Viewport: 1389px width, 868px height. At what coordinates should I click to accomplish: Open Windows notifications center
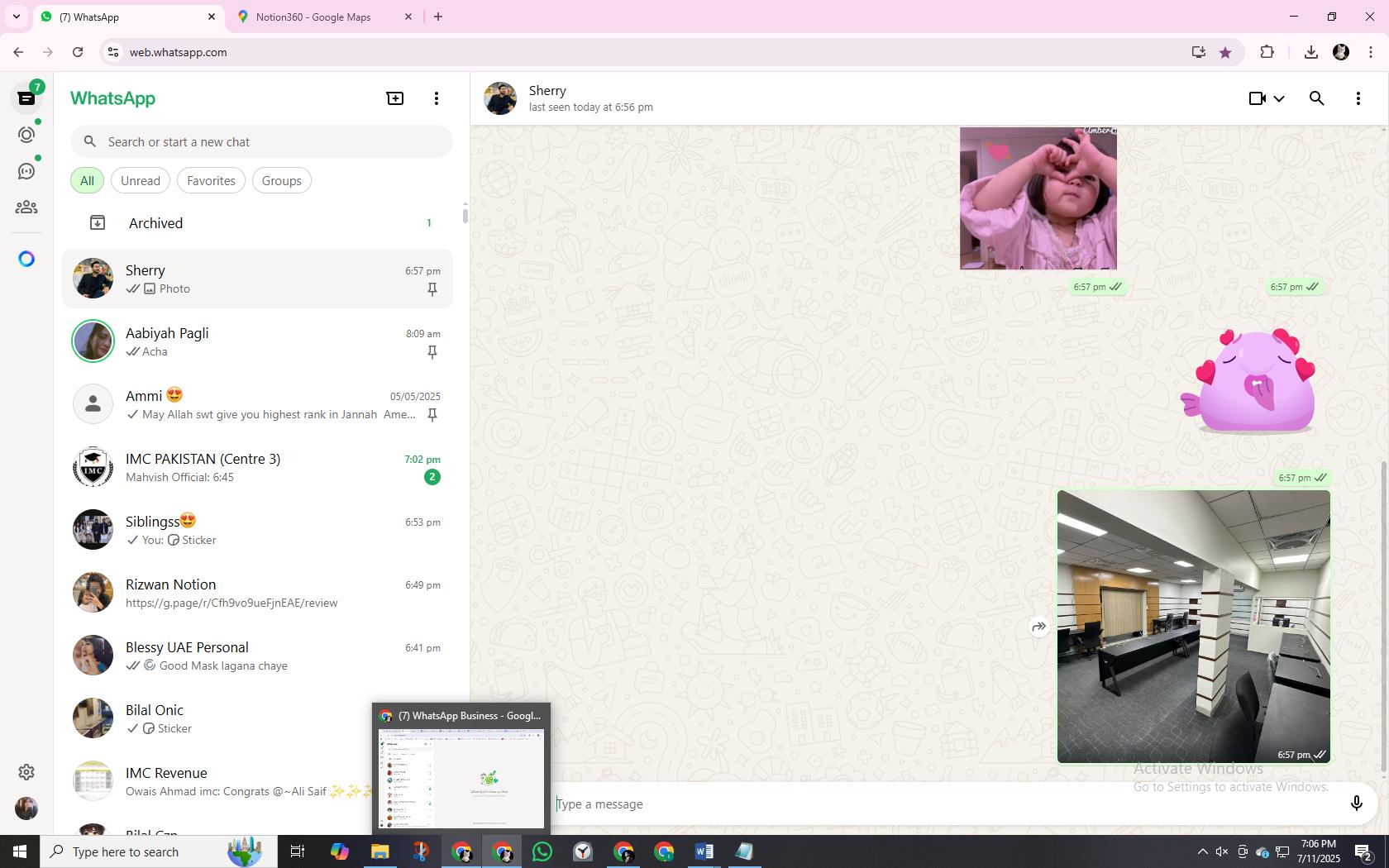[x=1364, y=851]
